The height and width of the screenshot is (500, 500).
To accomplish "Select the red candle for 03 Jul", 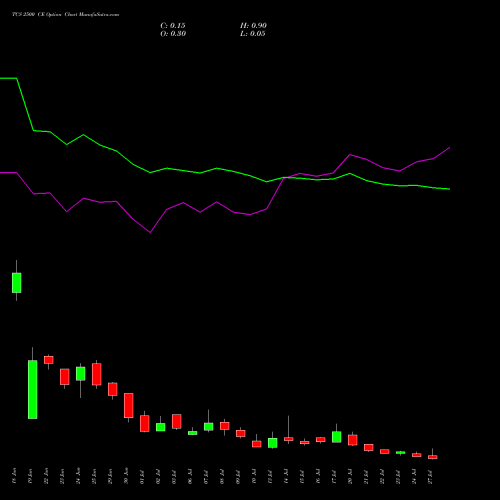I will pyautogui.click(x=177, y=421).
